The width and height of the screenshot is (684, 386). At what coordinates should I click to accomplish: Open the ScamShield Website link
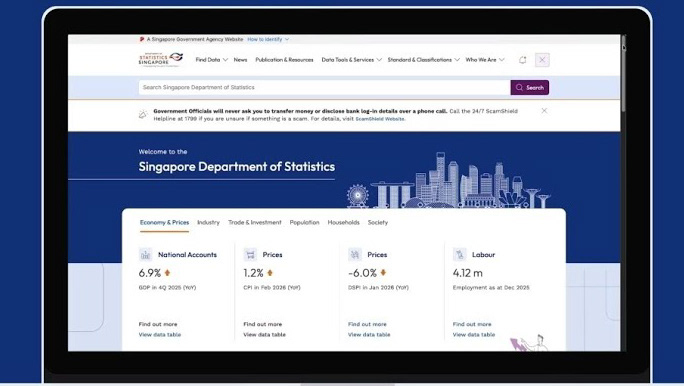tap(380, 119)
